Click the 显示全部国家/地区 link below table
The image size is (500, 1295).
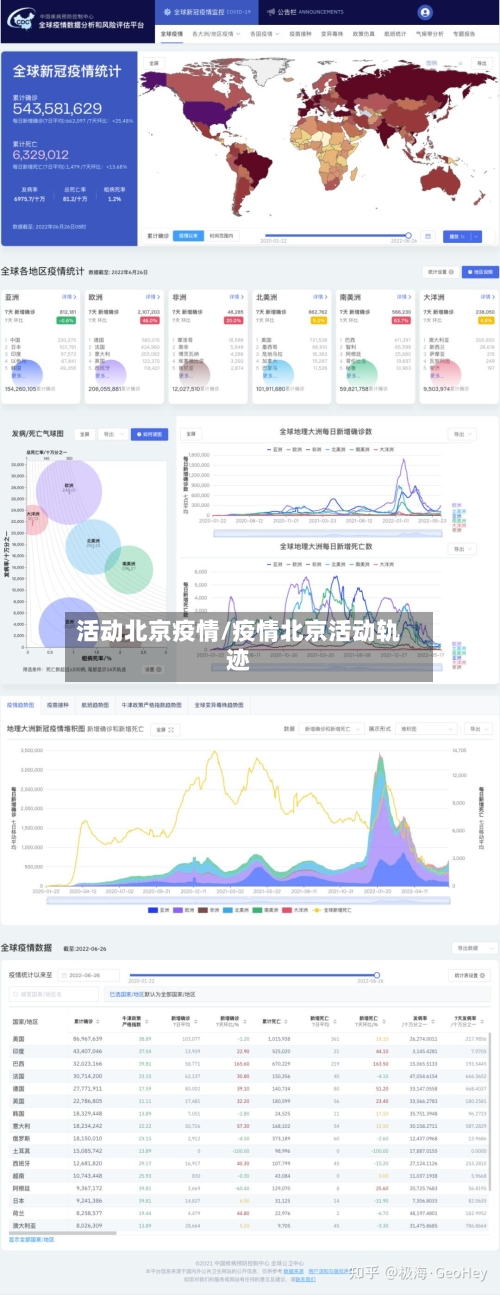coord(32,1239)
